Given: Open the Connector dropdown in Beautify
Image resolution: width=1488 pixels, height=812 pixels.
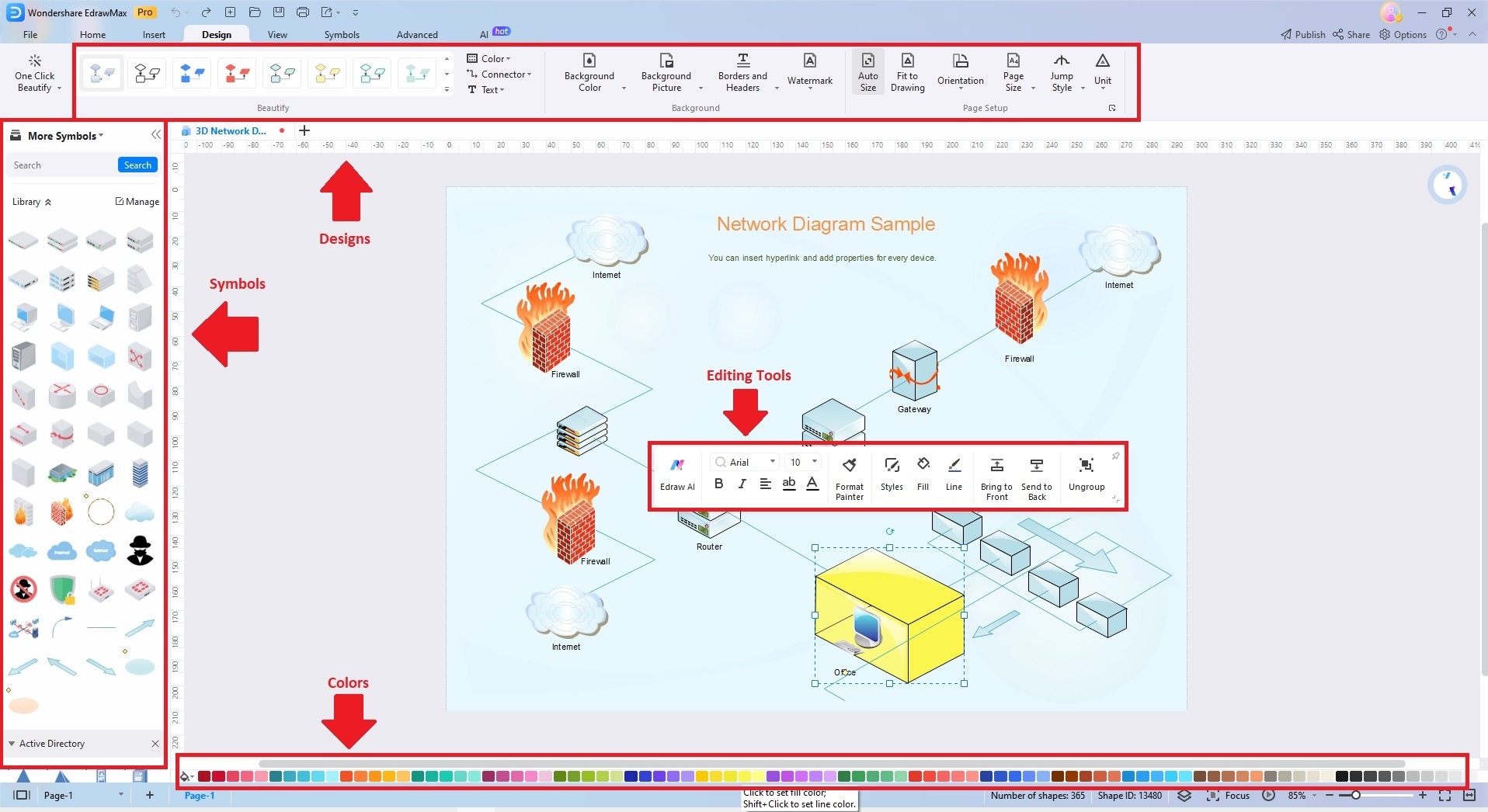Looking at the screenshot, I should coord(499,75).
